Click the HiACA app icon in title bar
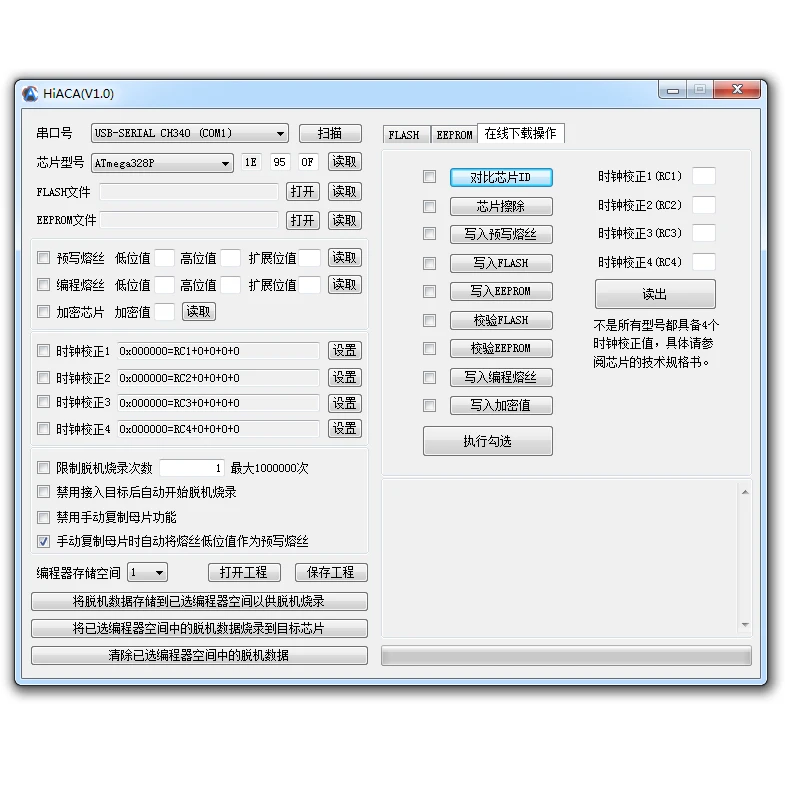The height and width of the screenshot is (785, 785). click(30, 94)
